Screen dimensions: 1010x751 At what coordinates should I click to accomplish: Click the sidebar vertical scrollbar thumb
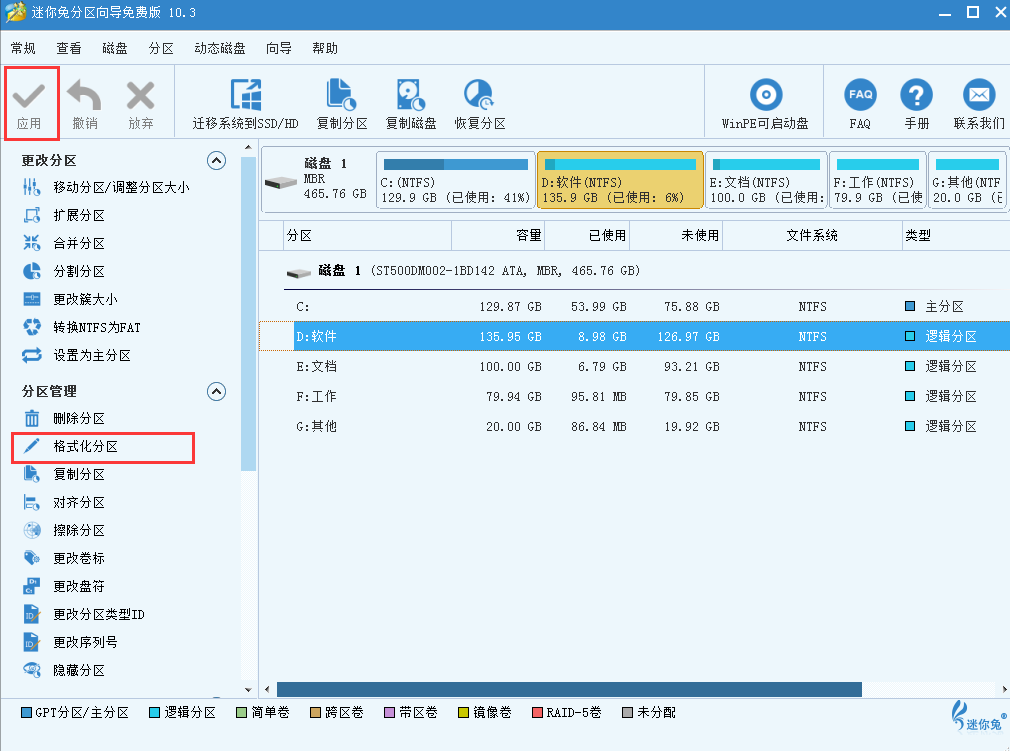click(x=249, y=314)
